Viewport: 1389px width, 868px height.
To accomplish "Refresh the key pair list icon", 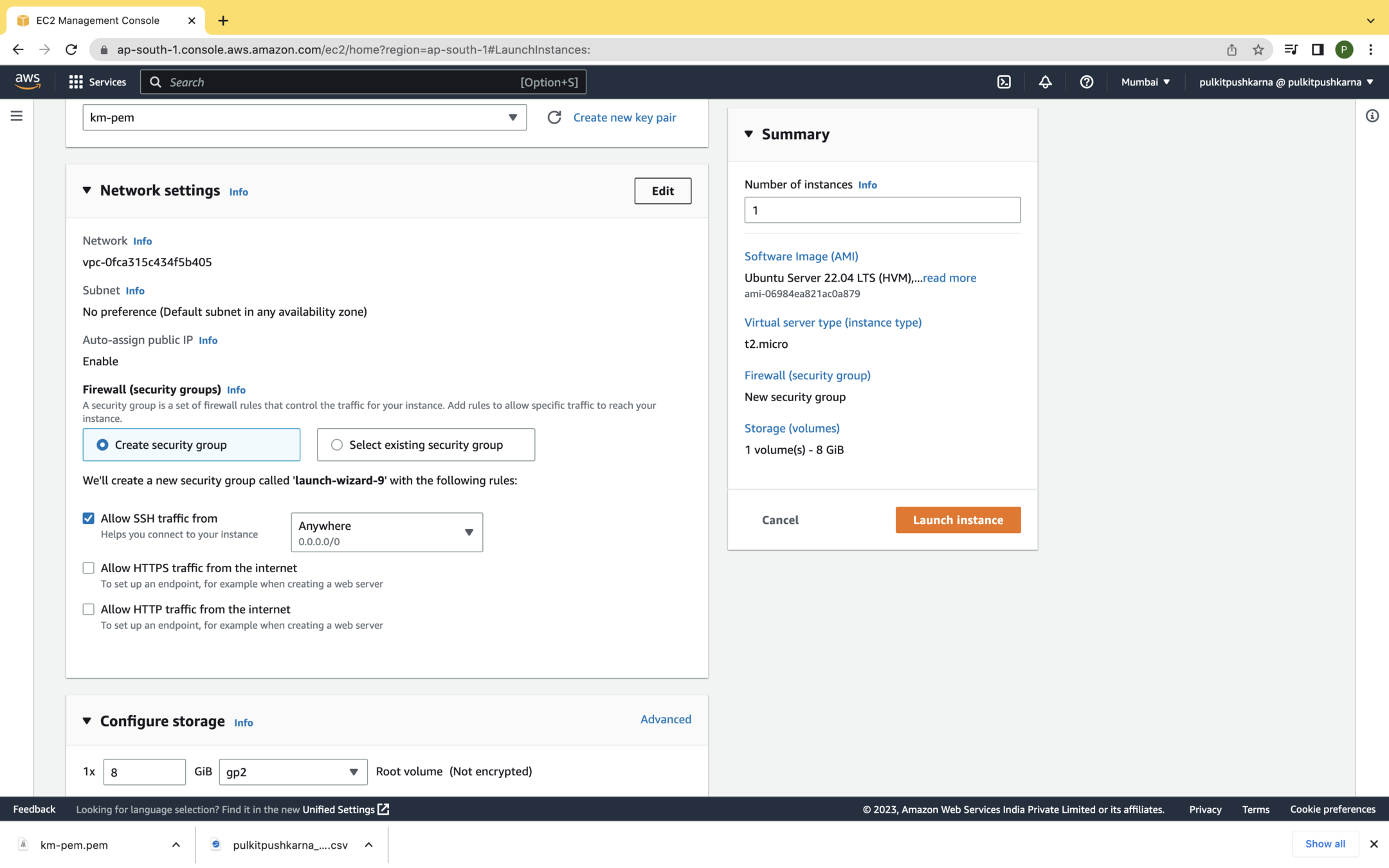I will coord(554,118).
